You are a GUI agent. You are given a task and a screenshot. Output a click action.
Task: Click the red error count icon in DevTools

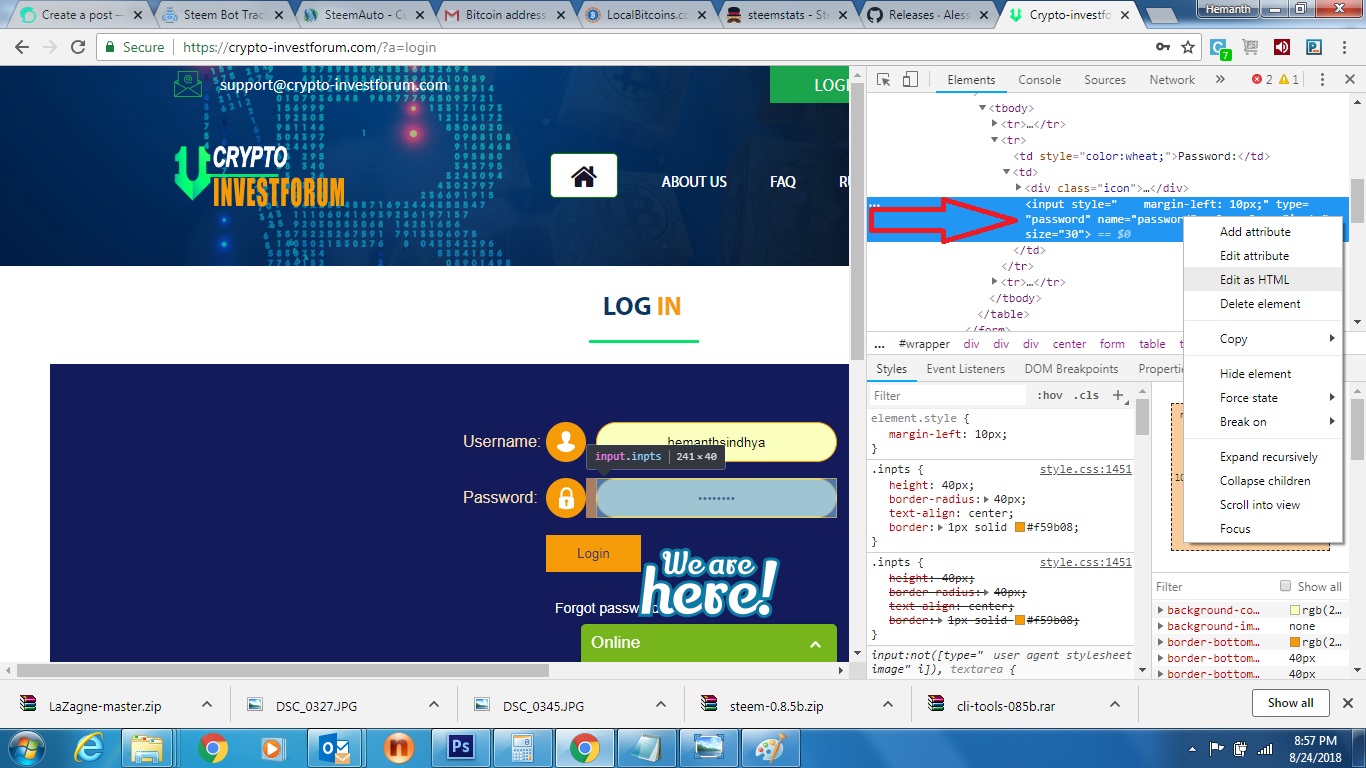tap(1257, 80)
